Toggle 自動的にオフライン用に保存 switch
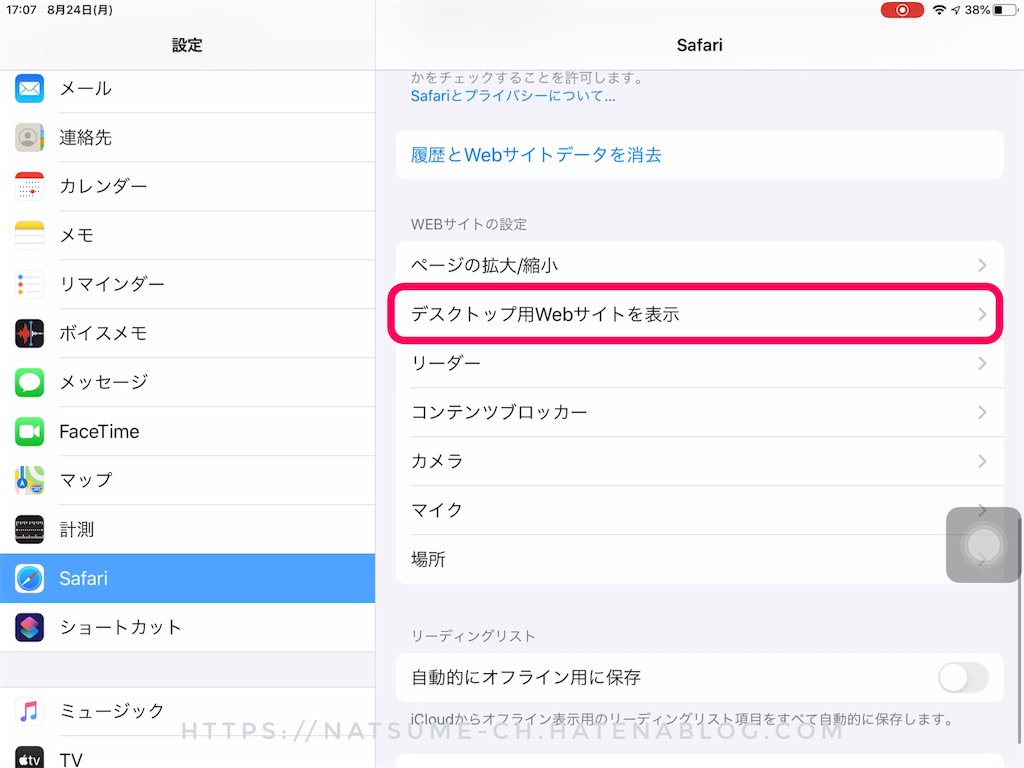 (x=963, y=677)
